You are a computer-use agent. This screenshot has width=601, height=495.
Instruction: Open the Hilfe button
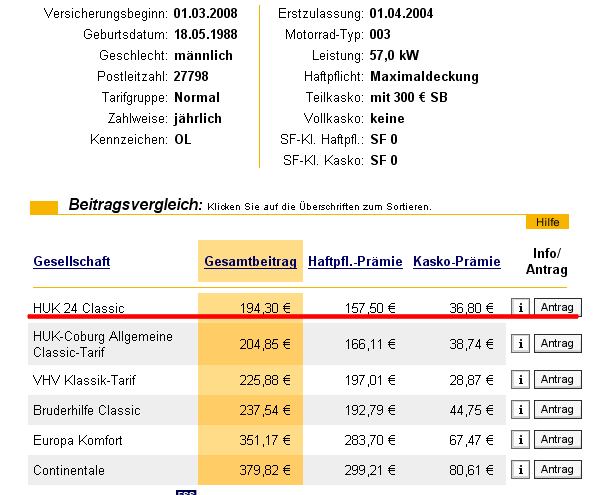(547, 222)
